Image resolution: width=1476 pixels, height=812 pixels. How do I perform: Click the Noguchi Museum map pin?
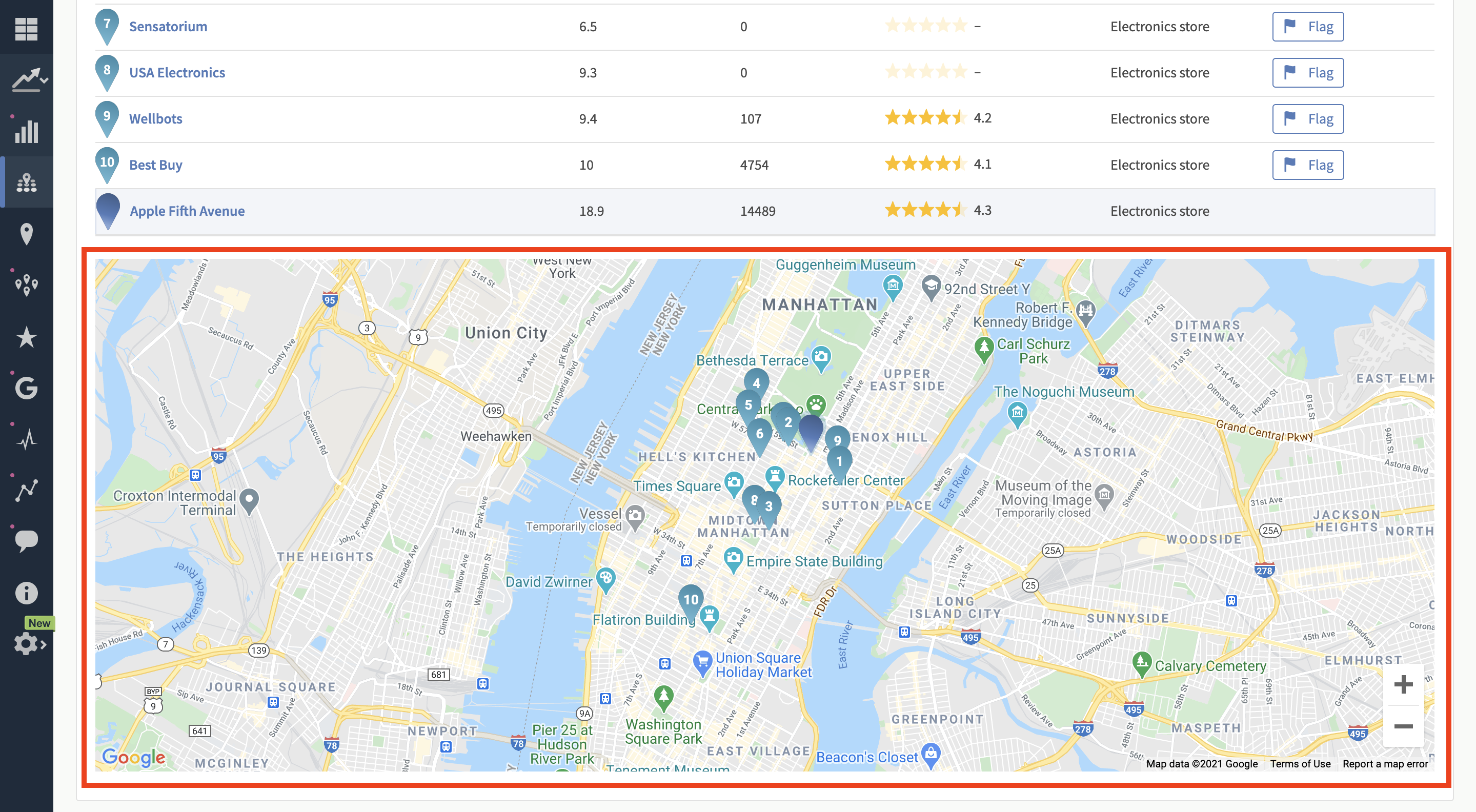pos(1017,414)
